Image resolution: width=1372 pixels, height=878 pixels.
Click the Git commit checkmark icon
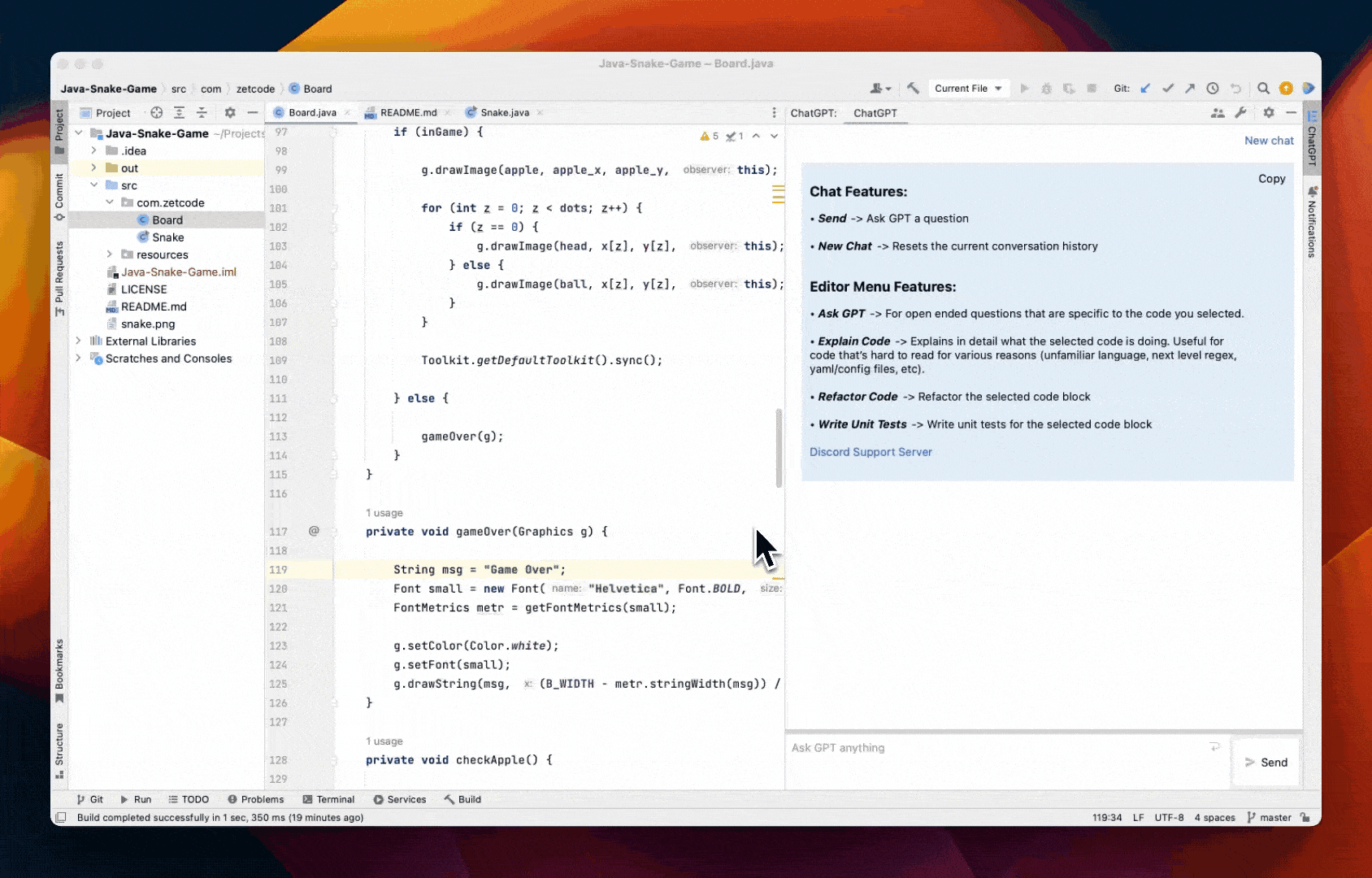click(1168, 89)
